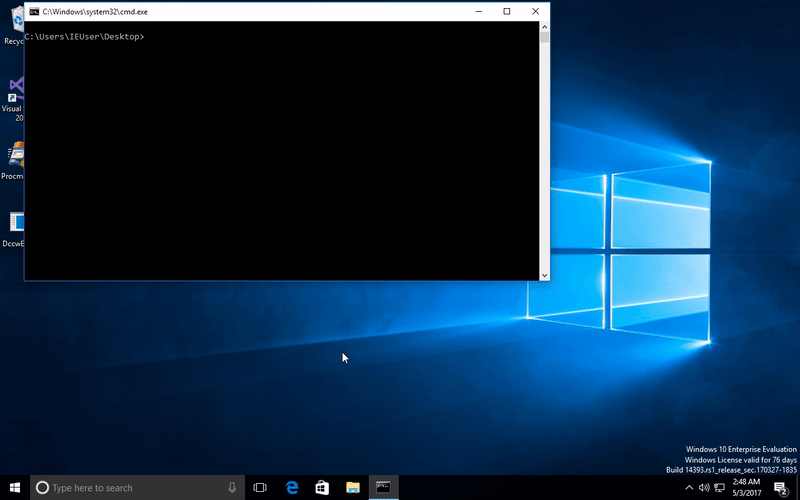Open the Windows Store from taskbar
800x500 pixels.
322,488
